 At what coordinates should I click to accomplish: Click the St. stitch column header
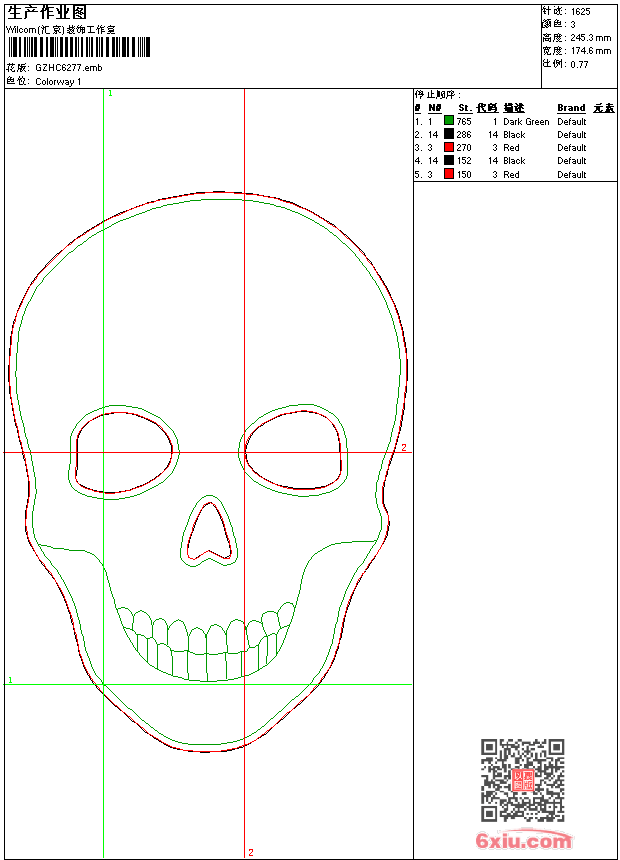[x=464, y=108]
